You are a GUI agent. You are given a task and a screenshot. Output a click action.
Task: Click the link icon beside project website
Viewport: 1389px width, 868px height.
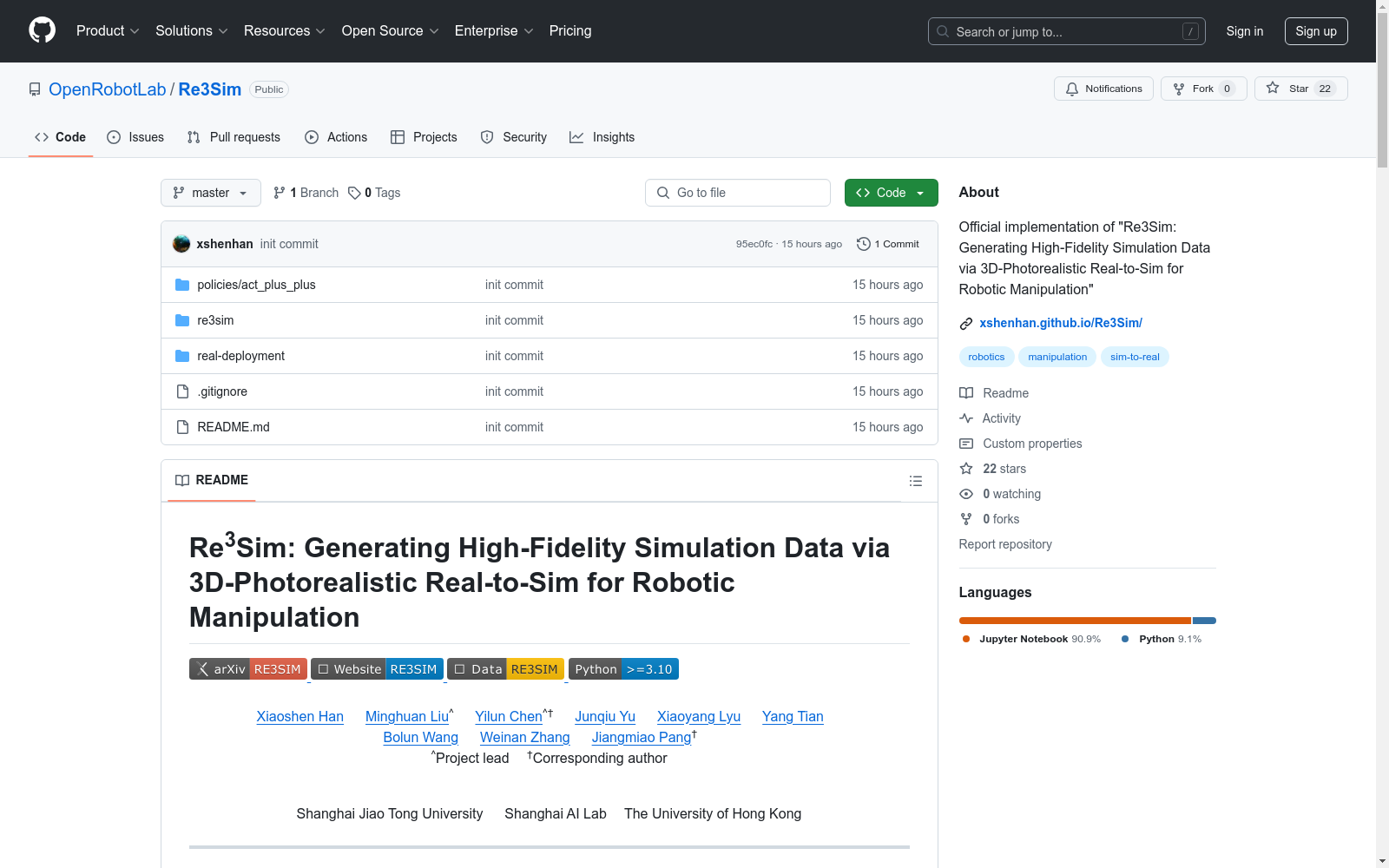966,324
